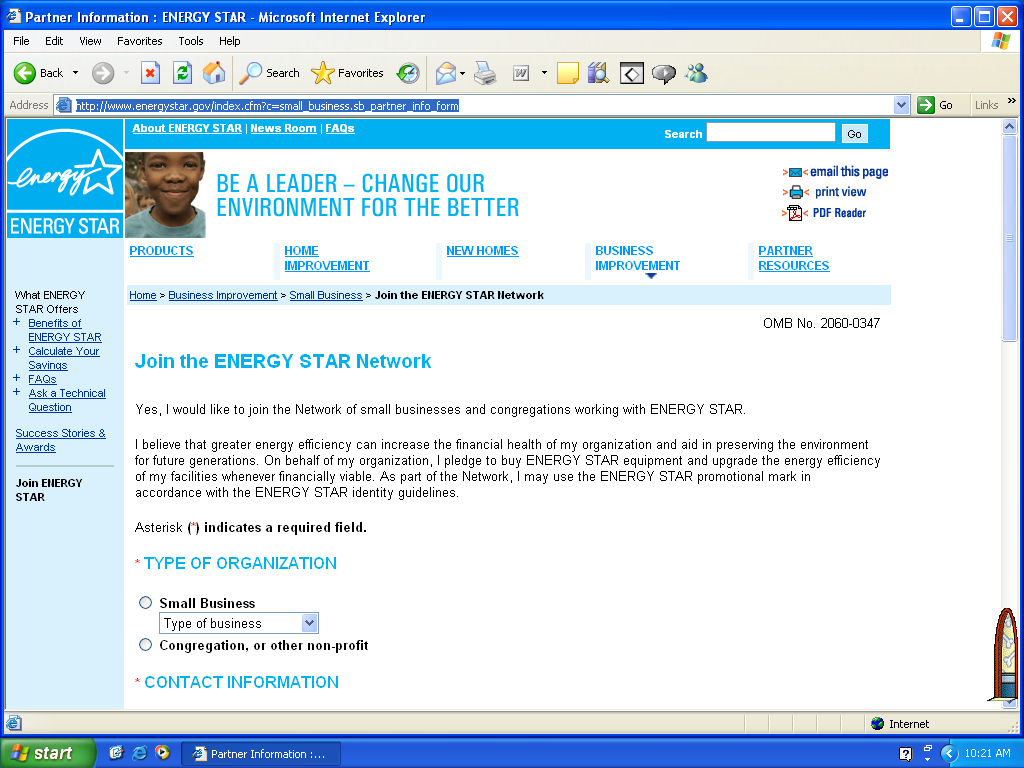Open the Research books icon
The height and width of the screenshot is (768, 1024).
(598, 73)
